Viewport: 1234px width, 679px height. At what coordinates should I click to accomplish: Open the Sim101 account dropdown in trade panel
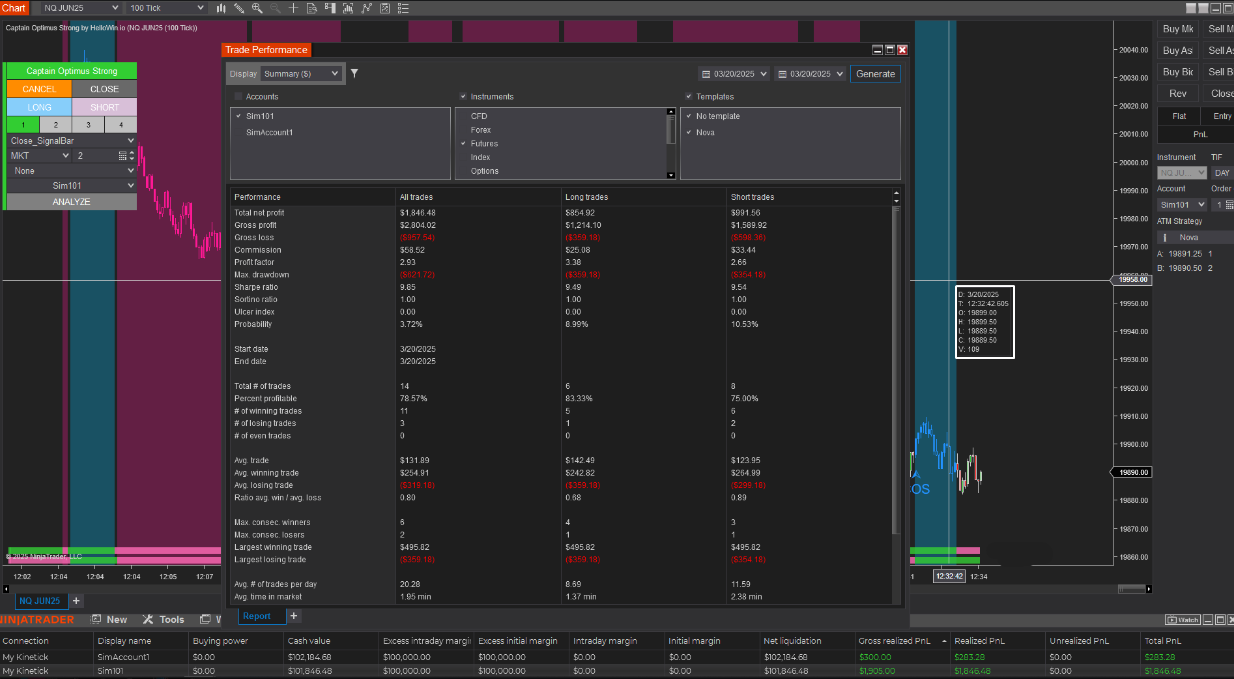click(x=71, y=185)
